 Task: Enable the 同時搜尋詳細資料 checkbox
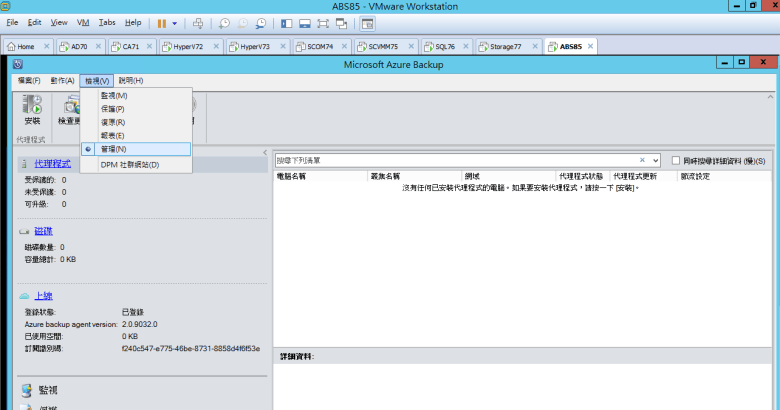(677, 160)
